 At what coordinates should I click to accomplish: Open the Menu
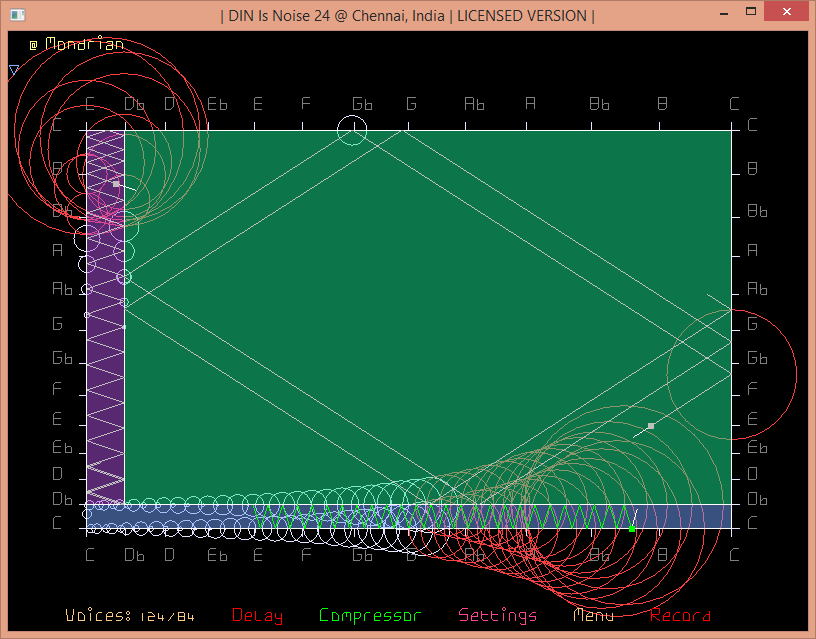pos(593,616)
